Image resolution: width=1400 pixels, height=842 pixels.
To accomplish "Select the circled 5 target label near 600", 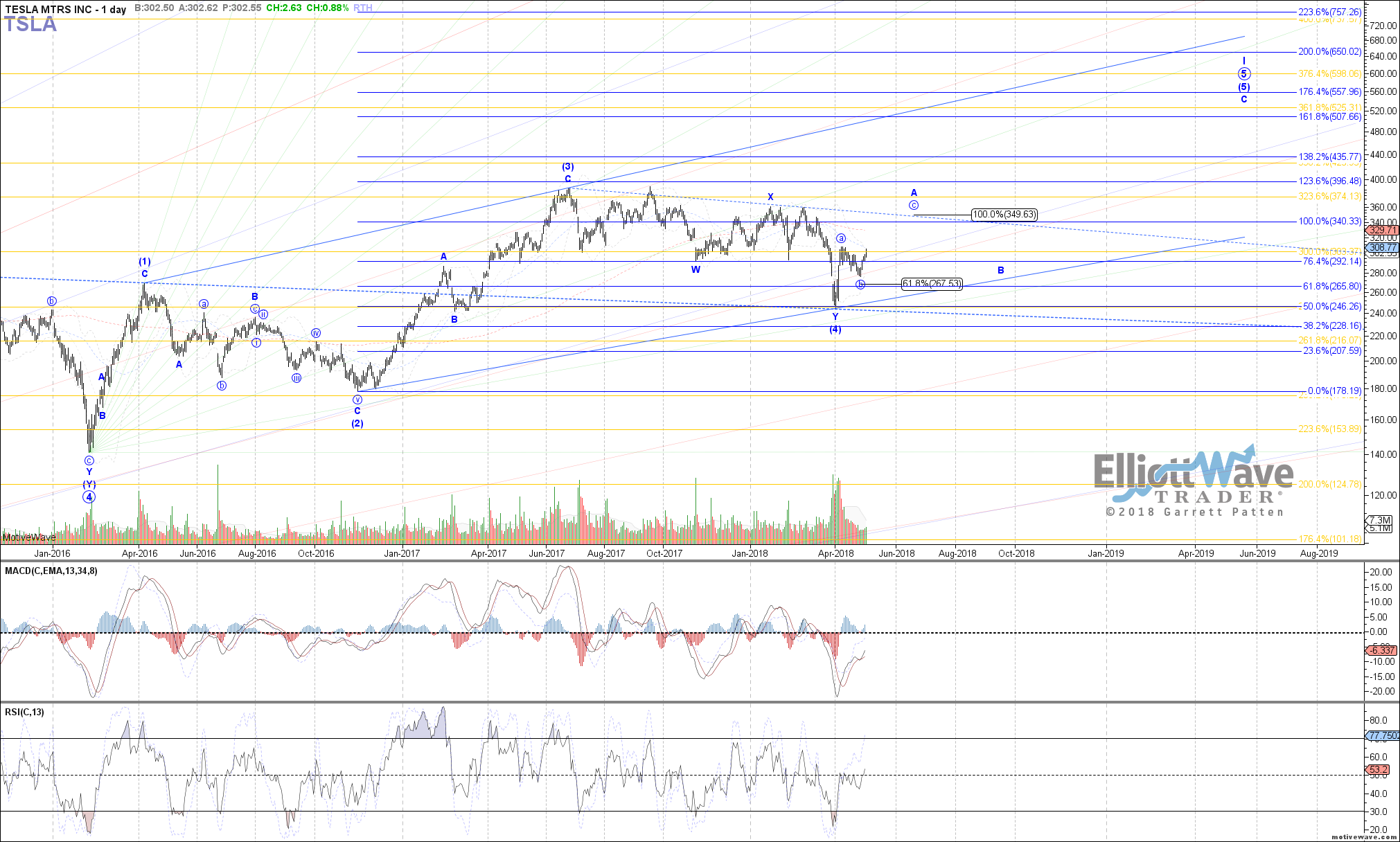I will (x=1244, y=73).
